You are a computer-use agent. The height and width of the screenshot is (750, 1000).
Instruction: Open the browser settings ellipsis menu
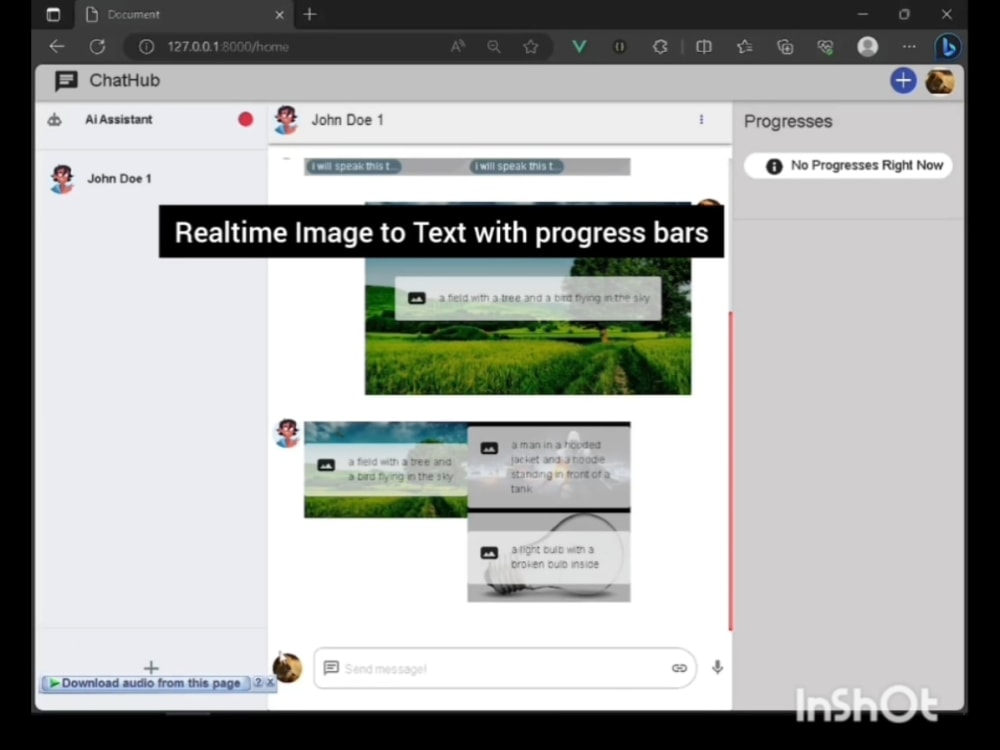[x=909, y=46]
